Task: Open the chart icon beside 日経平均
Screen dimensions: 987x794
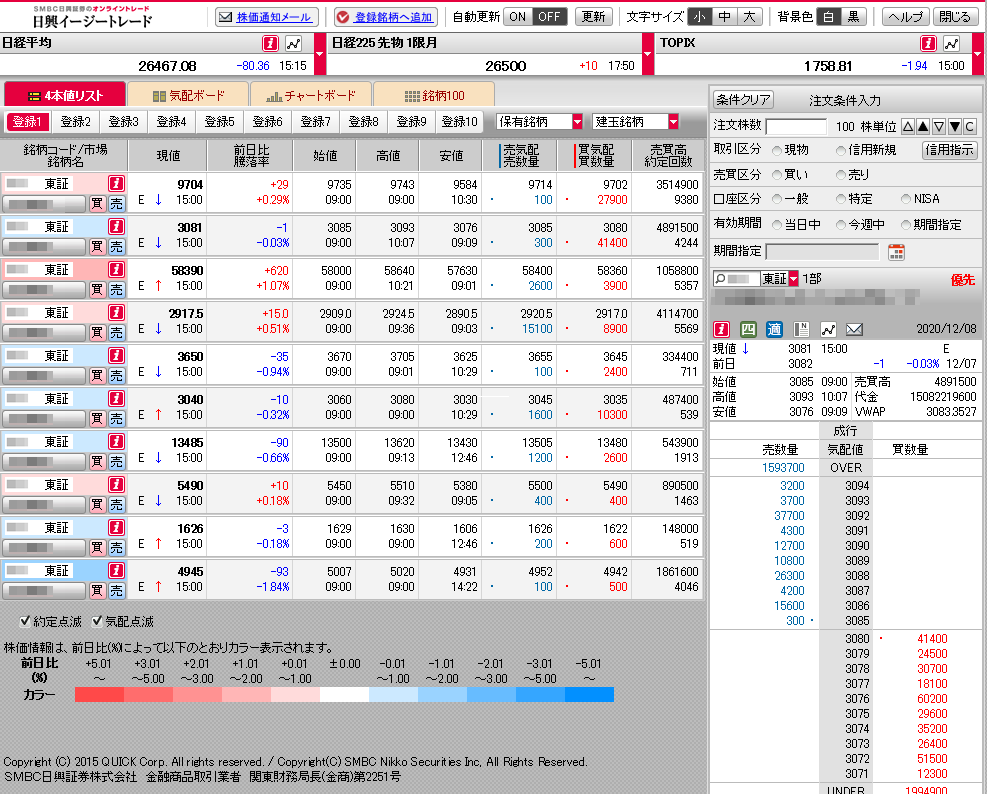Action: 293,44
